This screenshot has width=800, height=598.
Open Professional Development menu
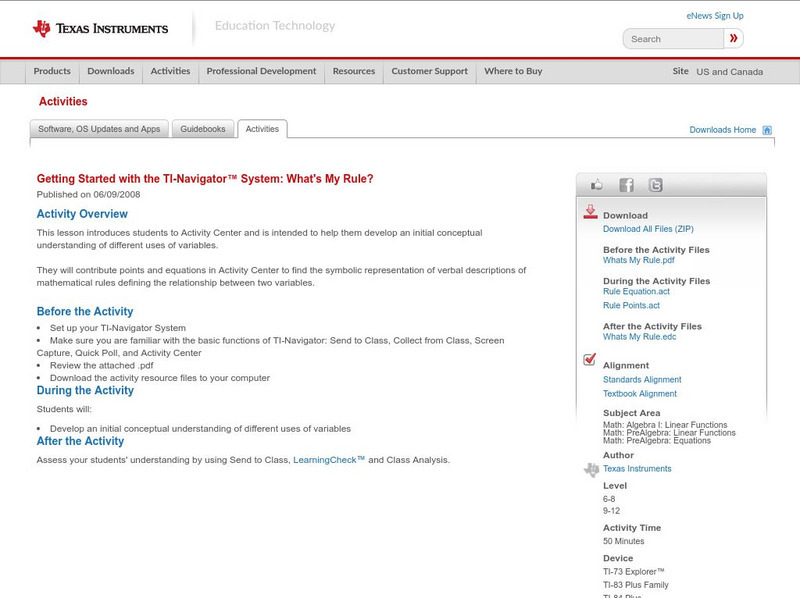261,71
